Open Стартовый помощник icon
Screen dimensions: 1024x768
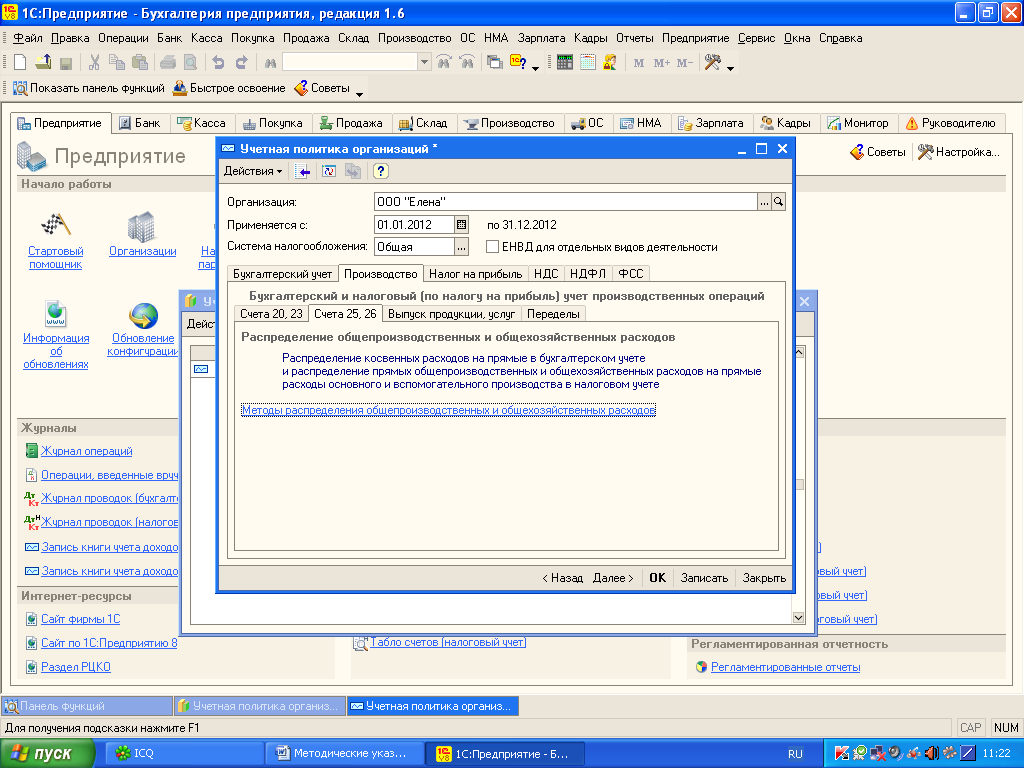point(56,226)
